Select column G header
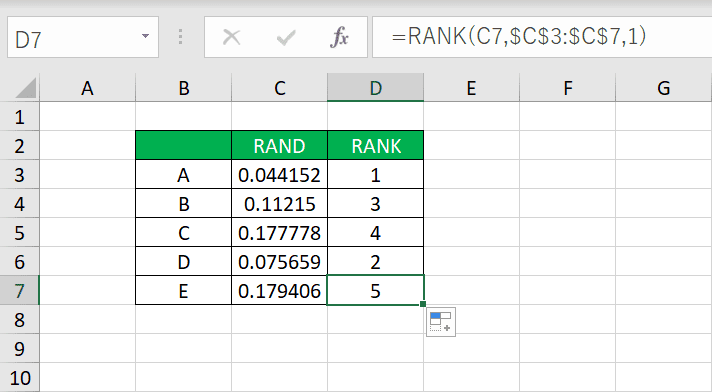Viewport: 712px width, 392px height. click(x=663, y=88)
